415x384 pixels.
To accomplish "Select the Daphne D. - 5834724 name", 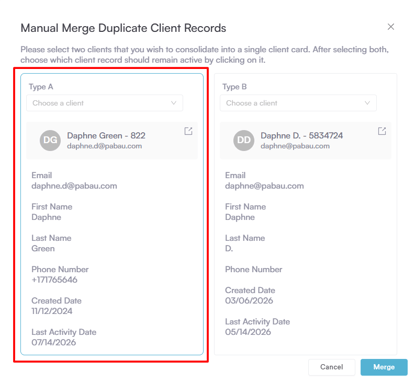I will [302, 136].
